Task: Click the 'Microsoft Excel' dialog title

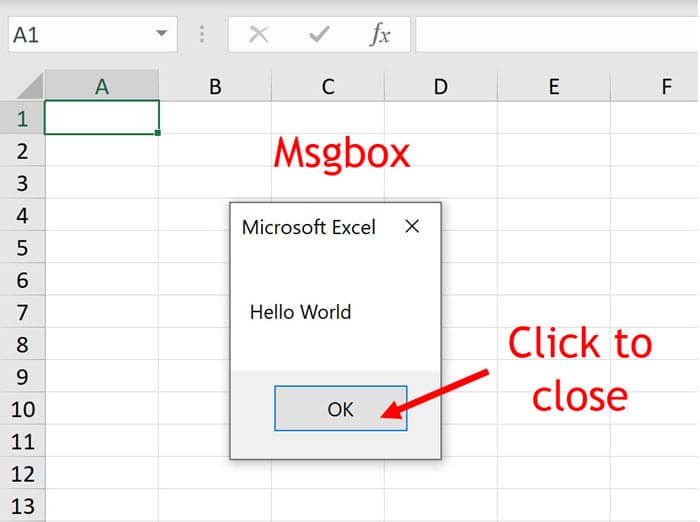Action: (308, 227)
